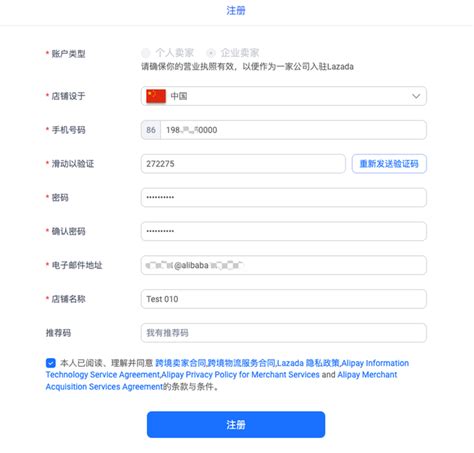
Task: Click the store name field Test 010
Action: click(284, 299)
